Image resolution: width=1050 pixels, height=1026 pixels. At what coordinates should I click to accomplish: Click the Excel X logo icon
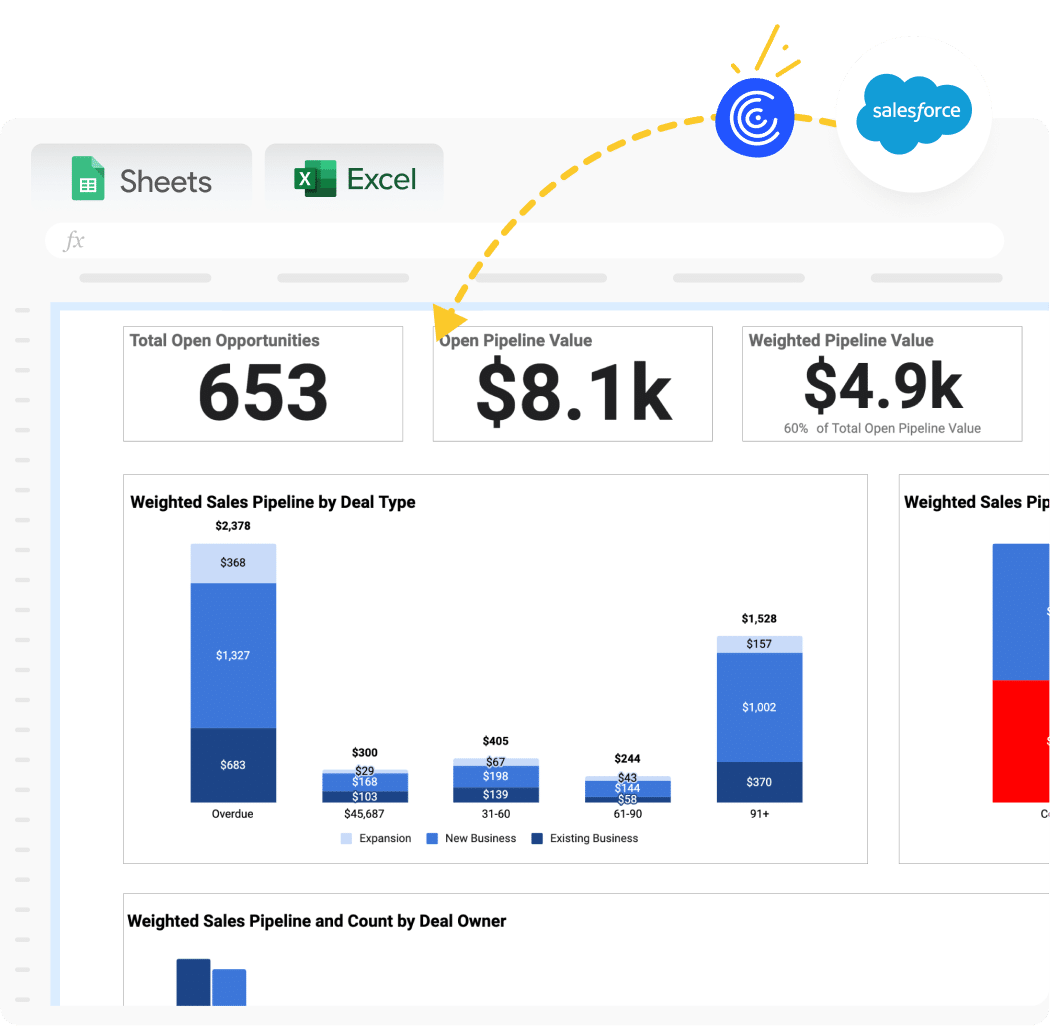tap(315, 178)
